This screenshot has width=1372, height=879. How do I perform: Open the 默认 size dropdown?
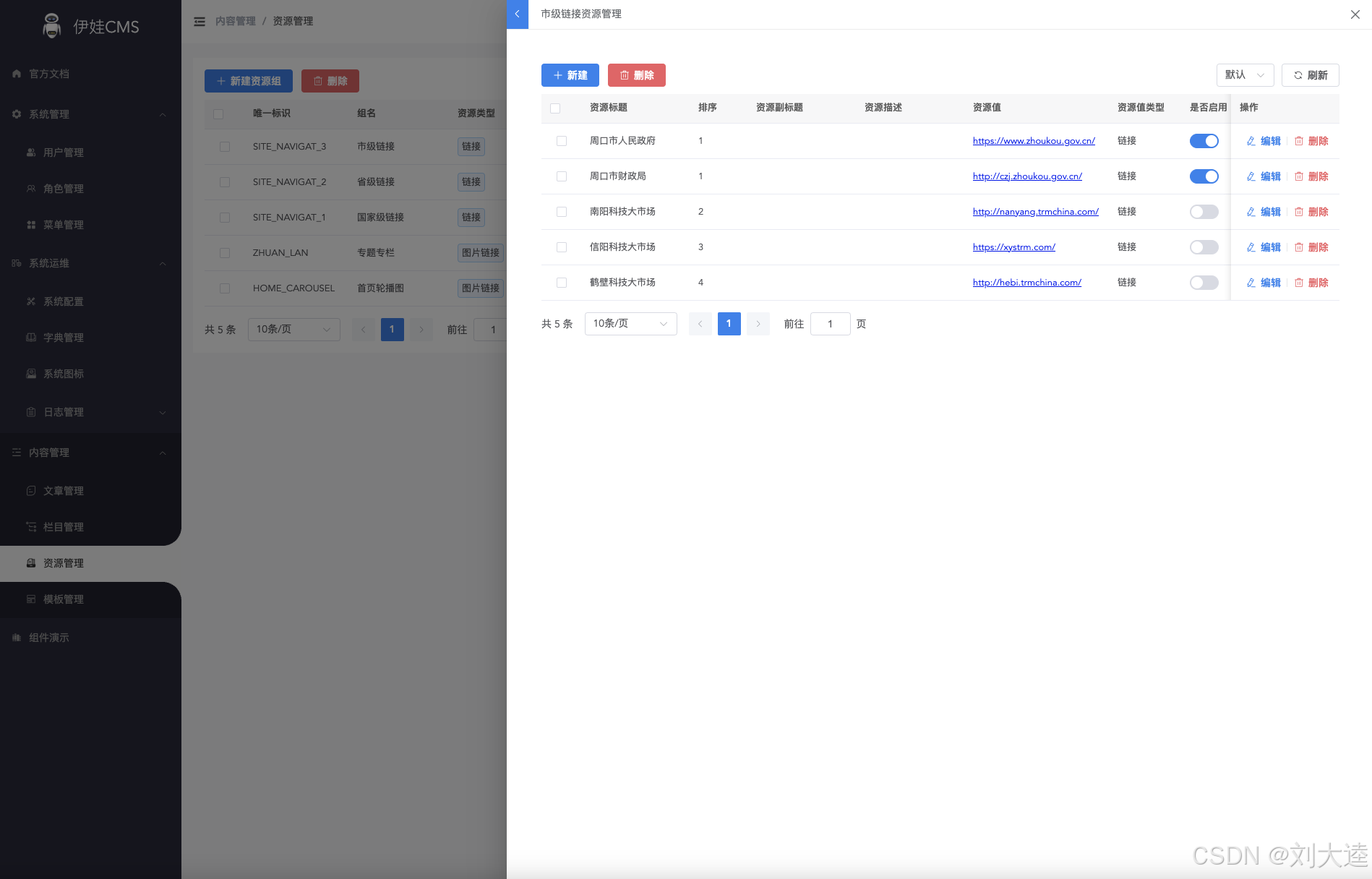click(1245, 75)
